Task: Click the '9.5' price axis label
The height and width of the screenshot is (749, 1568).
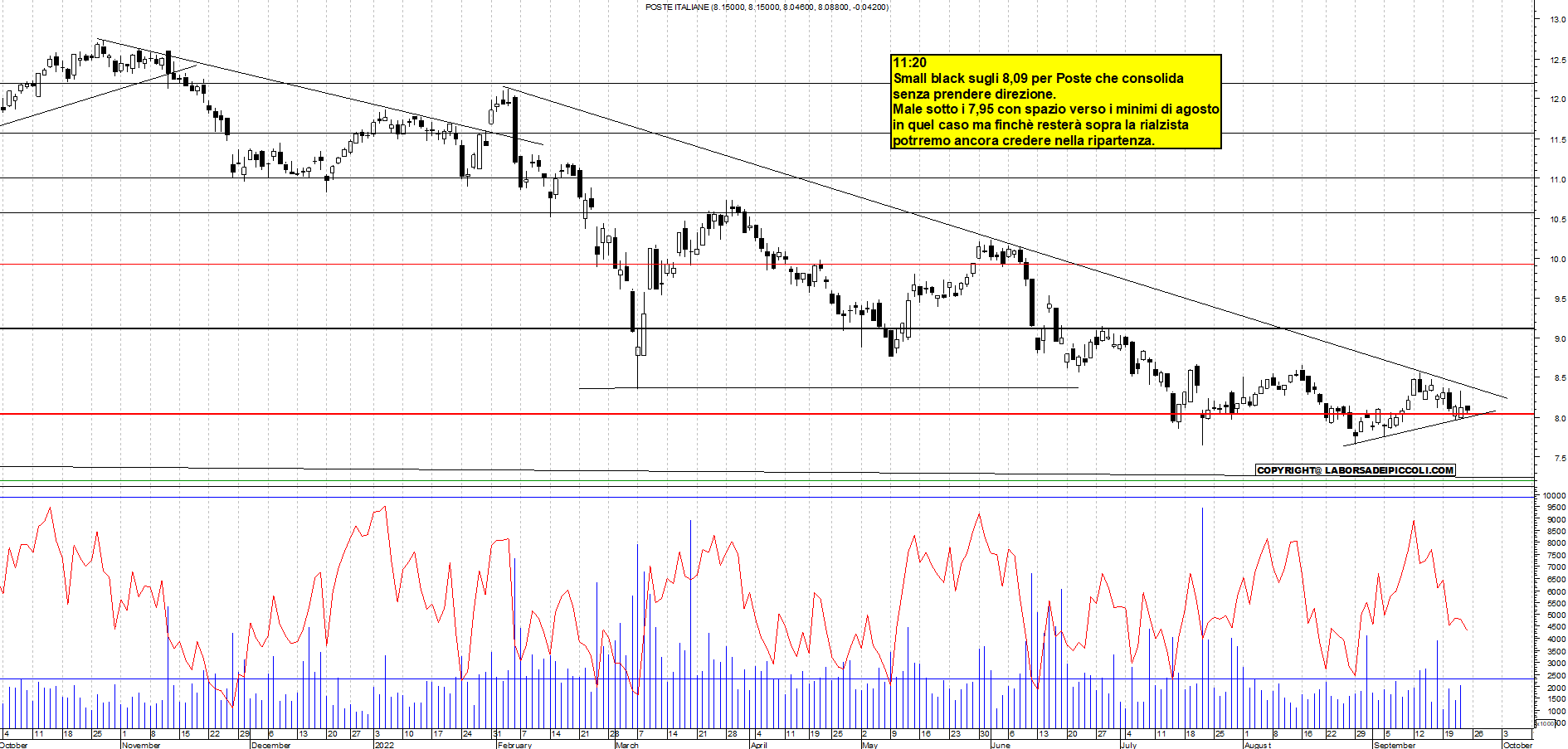Action: [1560, 299]
